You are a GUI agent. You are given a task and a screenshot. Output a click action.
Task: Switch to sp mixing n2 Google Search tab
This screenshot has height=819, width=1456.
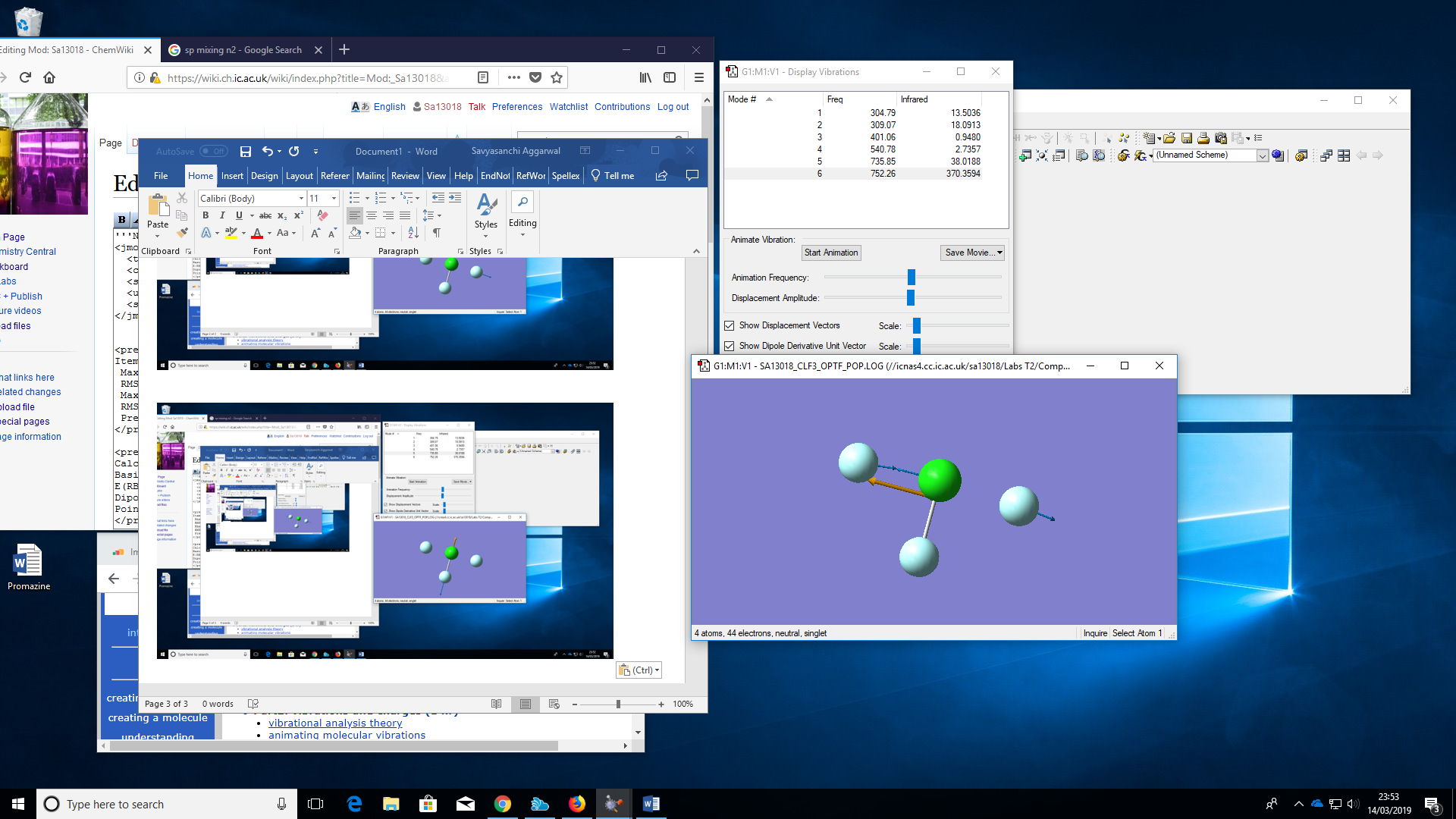pos(243,50)
